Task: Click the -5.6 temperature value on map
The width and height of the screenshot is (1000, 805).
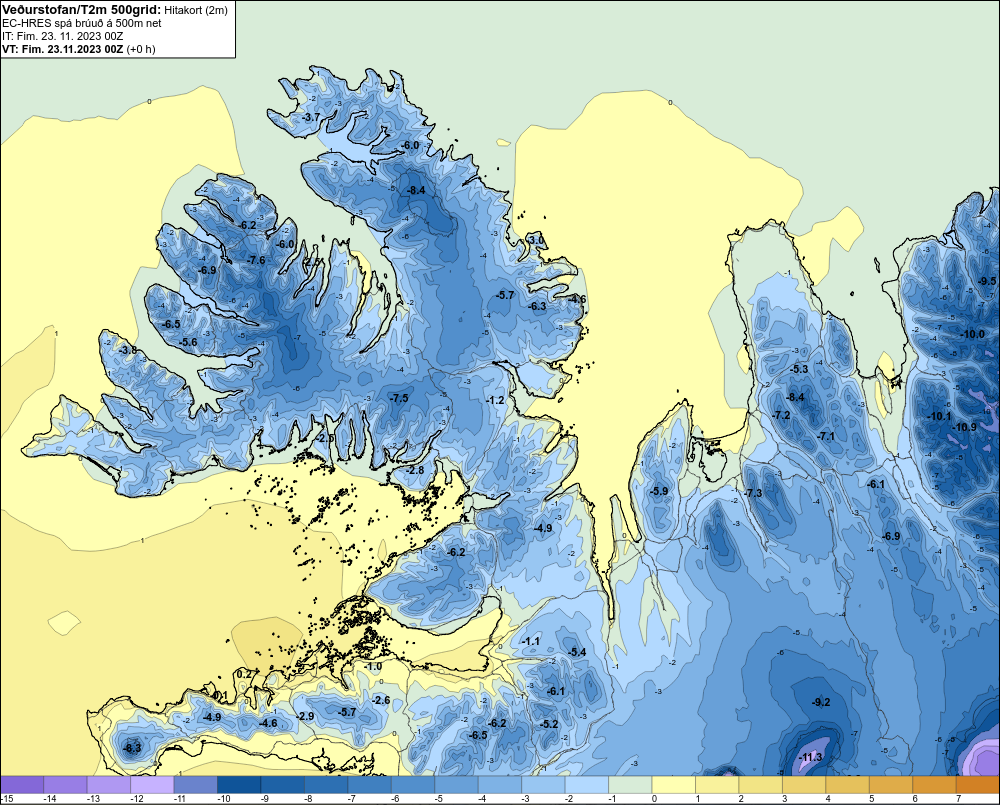Action: 188,343
